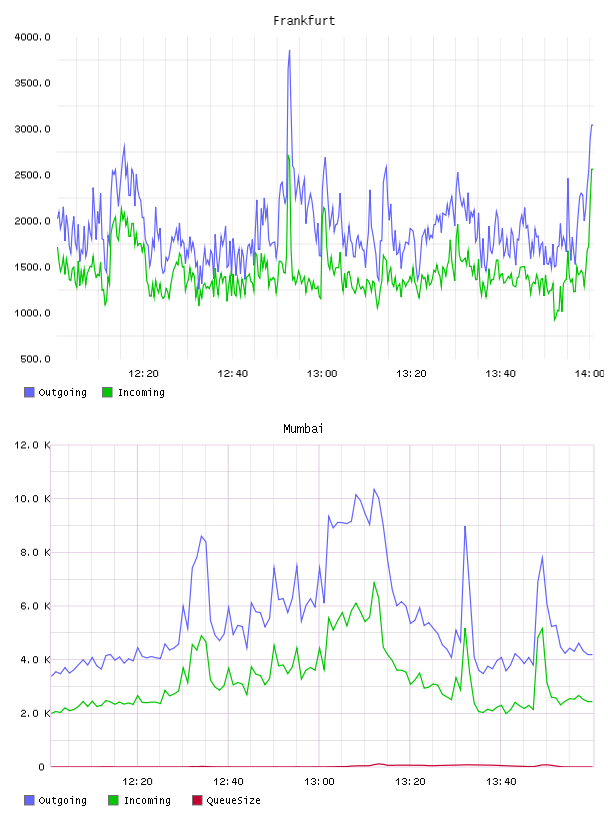Click the 3000.0 y-axis label
The image size is (608, 816).
coord(32,129)
